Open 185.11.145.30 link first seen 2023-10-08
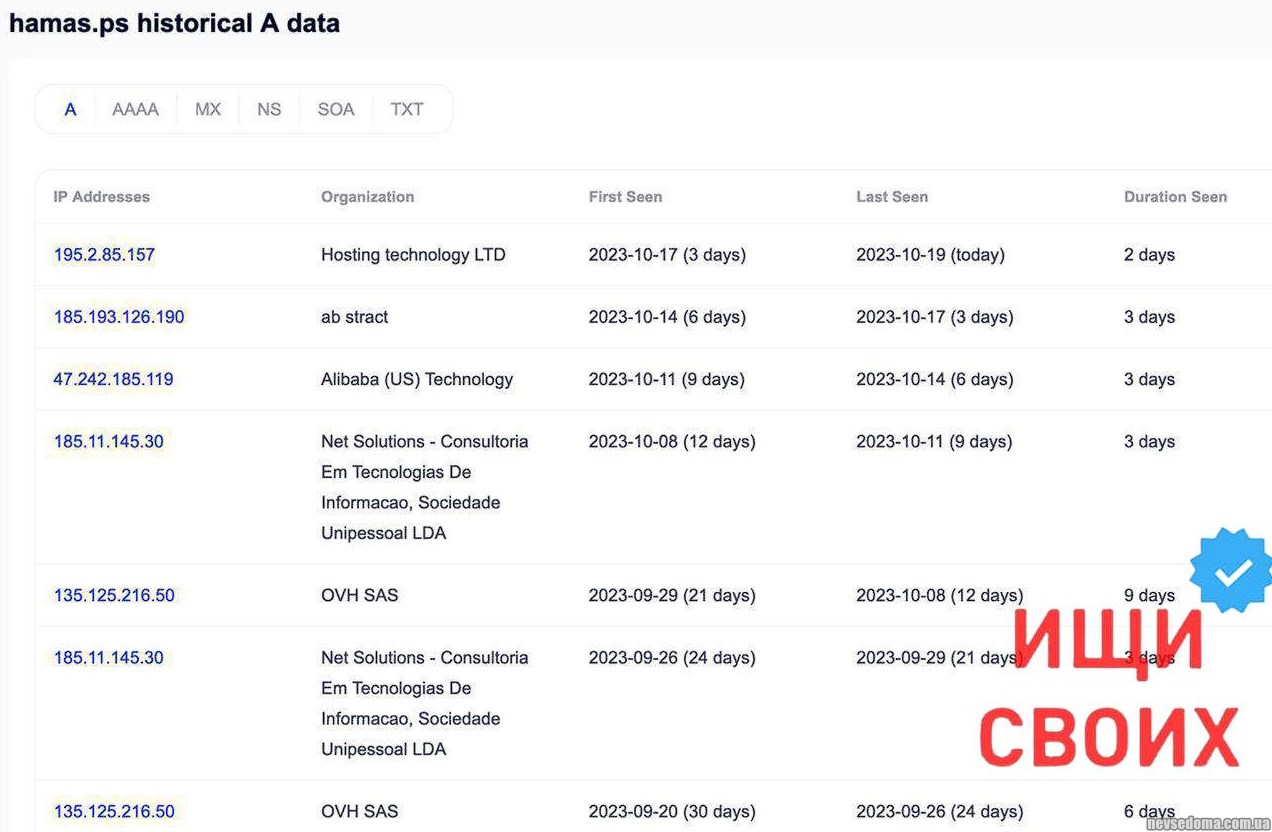The width and height of the screenshot is (1272, 832). click(108, 441)
